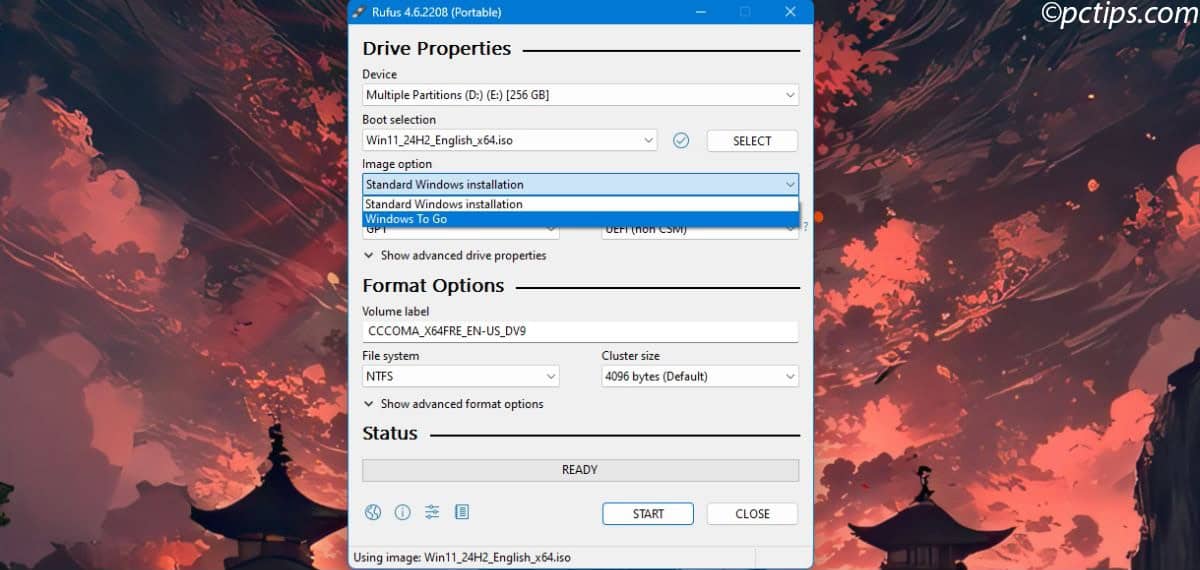Image resolution: width=1200 pixels, height=570 pixels.
Task: Click the Rufus title bar app icon
Action: pyautogui.click(x=359, y=12)
